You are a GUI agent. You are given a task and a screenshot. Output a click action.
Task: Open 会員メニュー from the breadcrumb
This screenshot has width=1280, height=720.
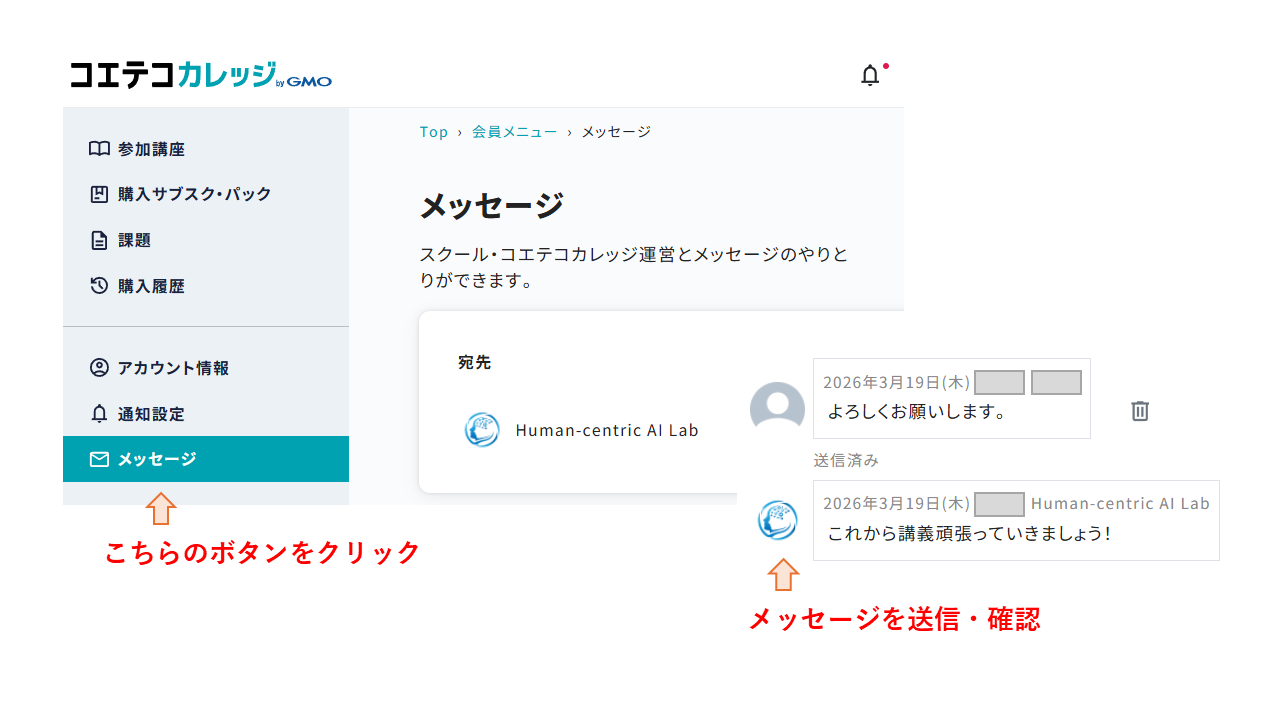point(514,131)
